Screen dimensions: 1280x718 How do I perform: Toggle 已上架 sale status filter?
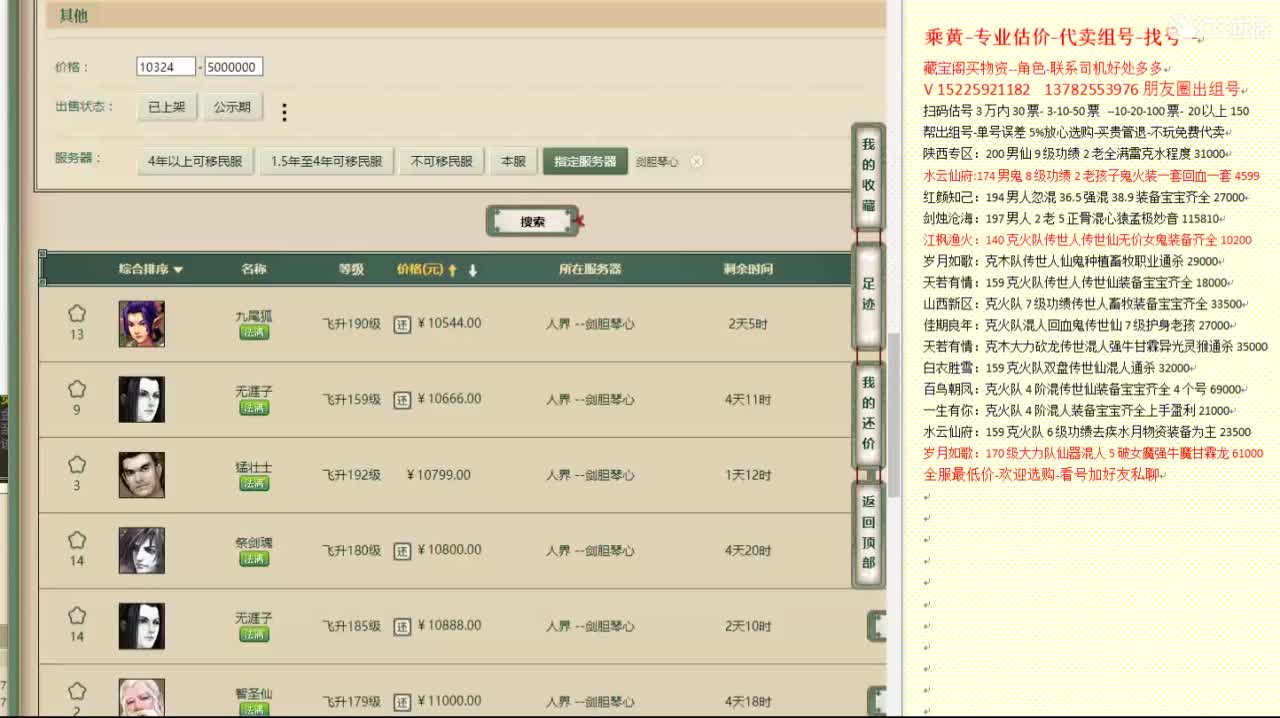(167, 107)
